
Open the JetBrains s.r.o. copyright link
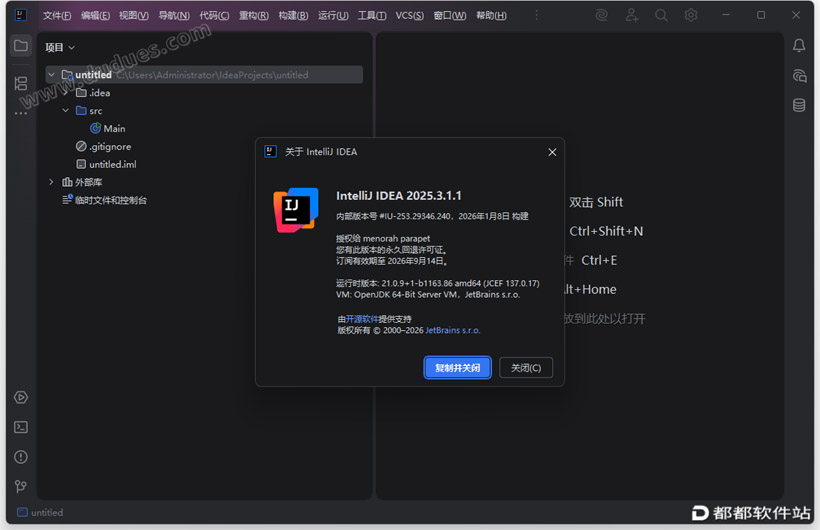point(452,331)
